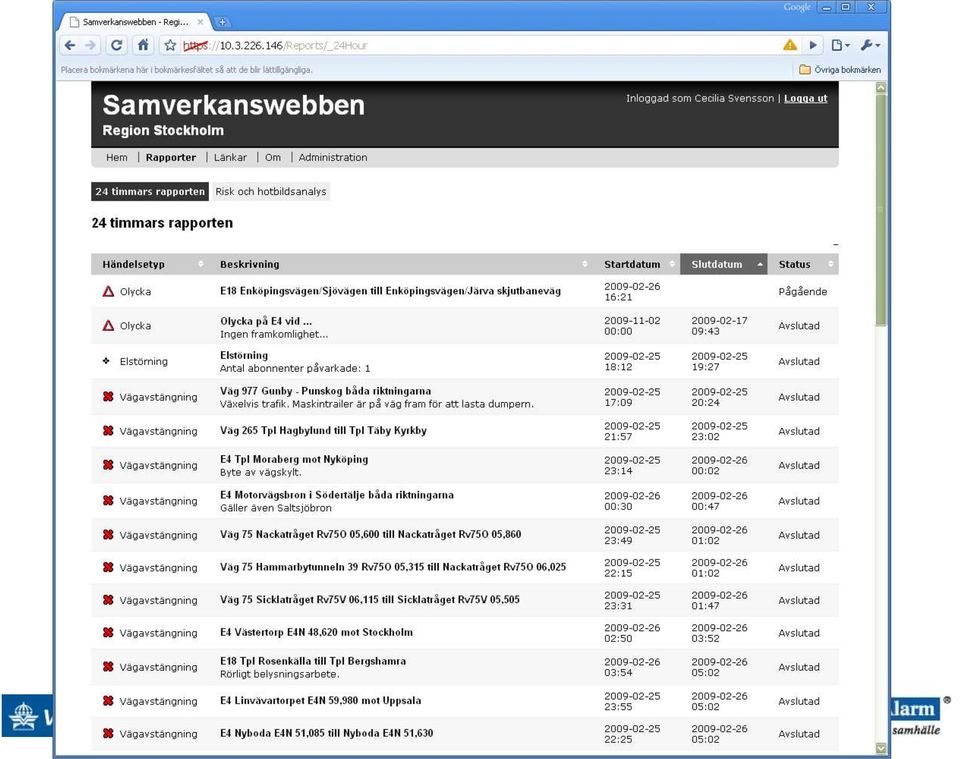Open the Övriga bokmärken folder
Viewport: 960px width, 759px height.
839,70
